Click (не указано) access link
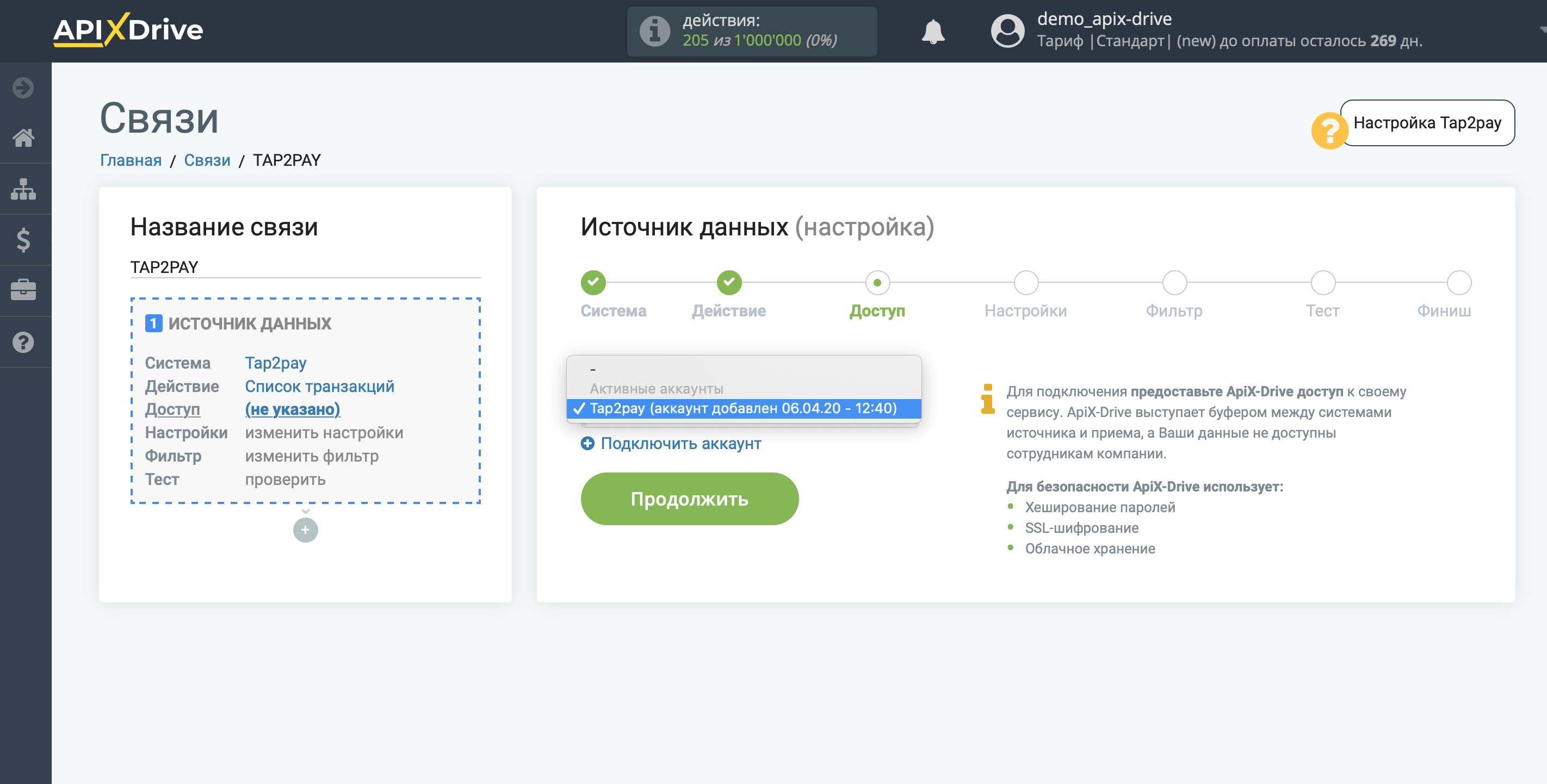Viewport: 1547px width, 784px height. [293, 409]
